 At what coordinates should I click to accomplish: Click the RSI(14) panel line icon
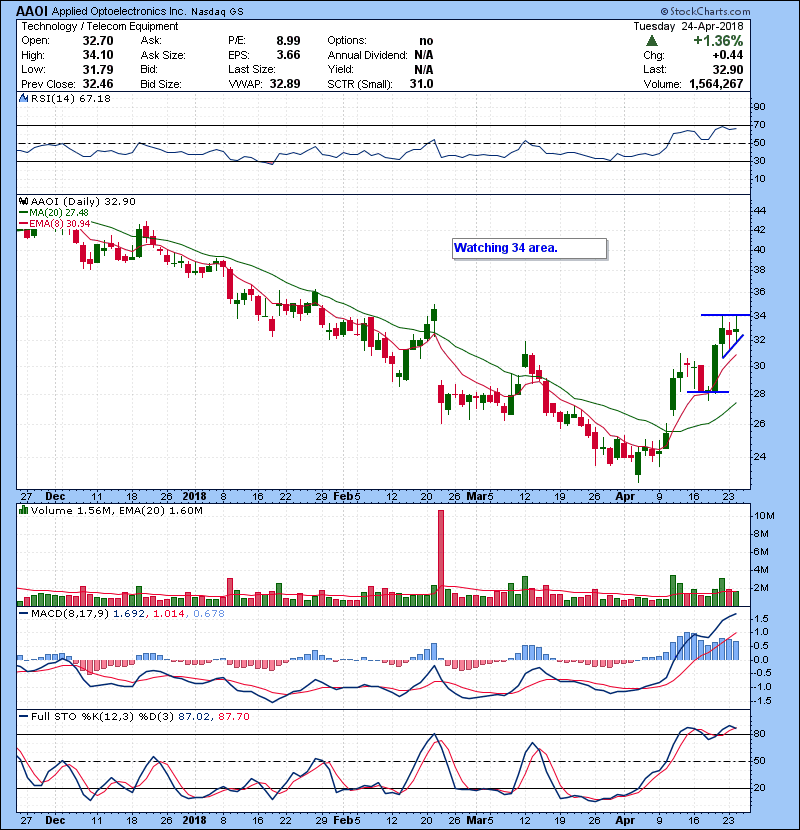(x=23, y=98)
